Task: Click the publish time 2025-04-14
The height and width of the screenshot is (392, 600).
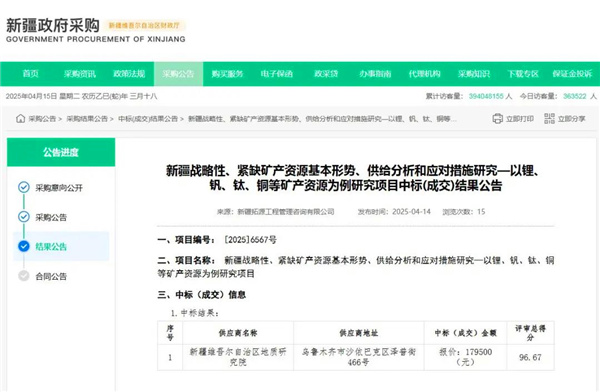Action: click(x=411, y=212)
